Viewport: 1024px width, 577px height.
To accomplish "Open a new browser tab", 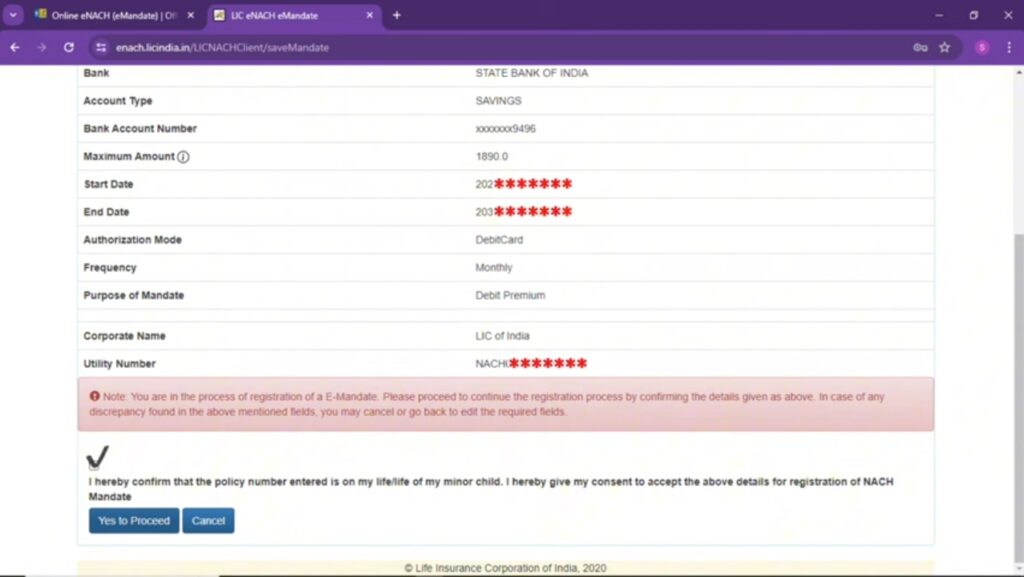I will click(x=396, y=15).
